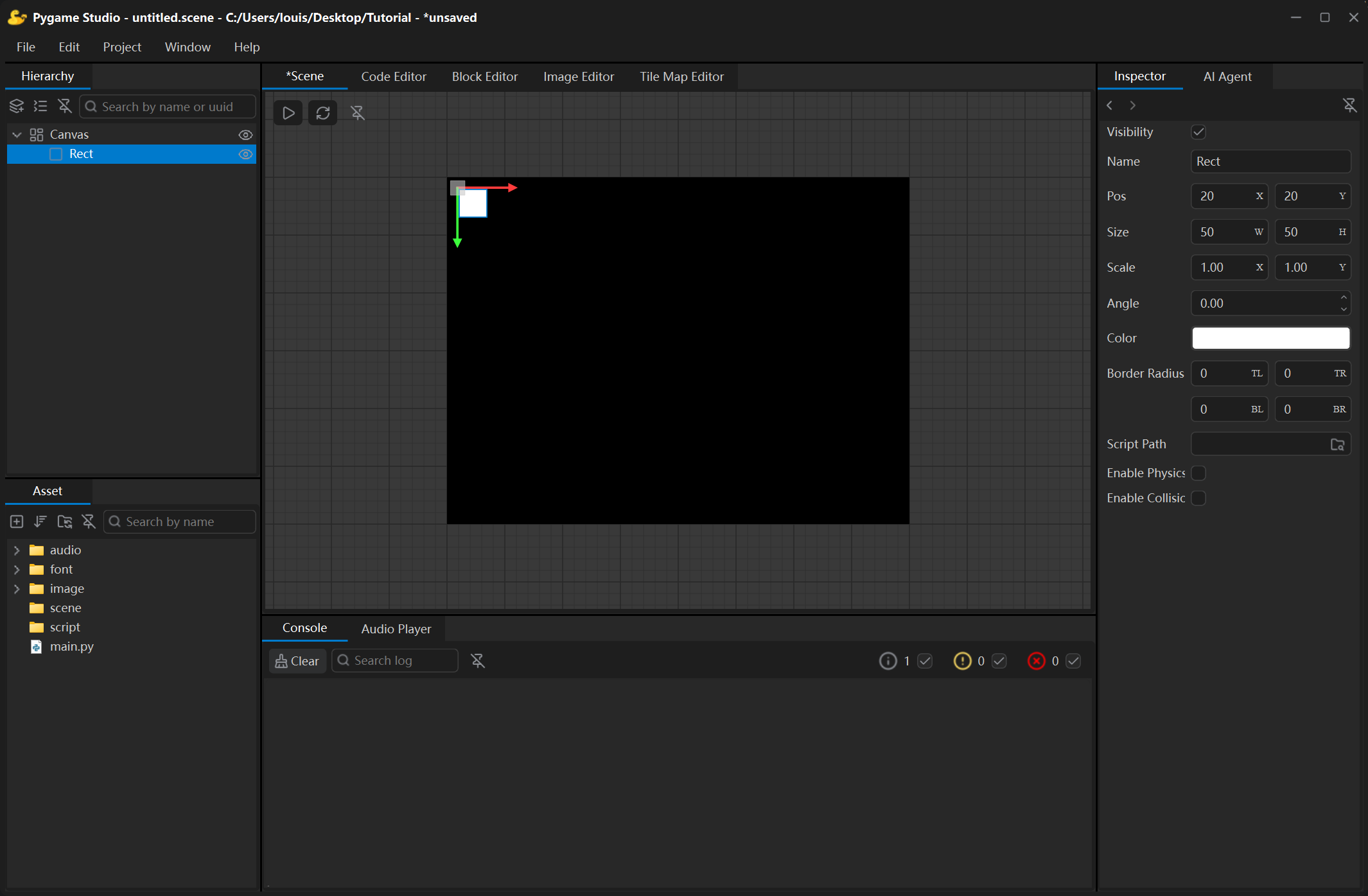Click the Search by name or uuid field
Viewport: 1368px width, 896px height.
[168, 107]
